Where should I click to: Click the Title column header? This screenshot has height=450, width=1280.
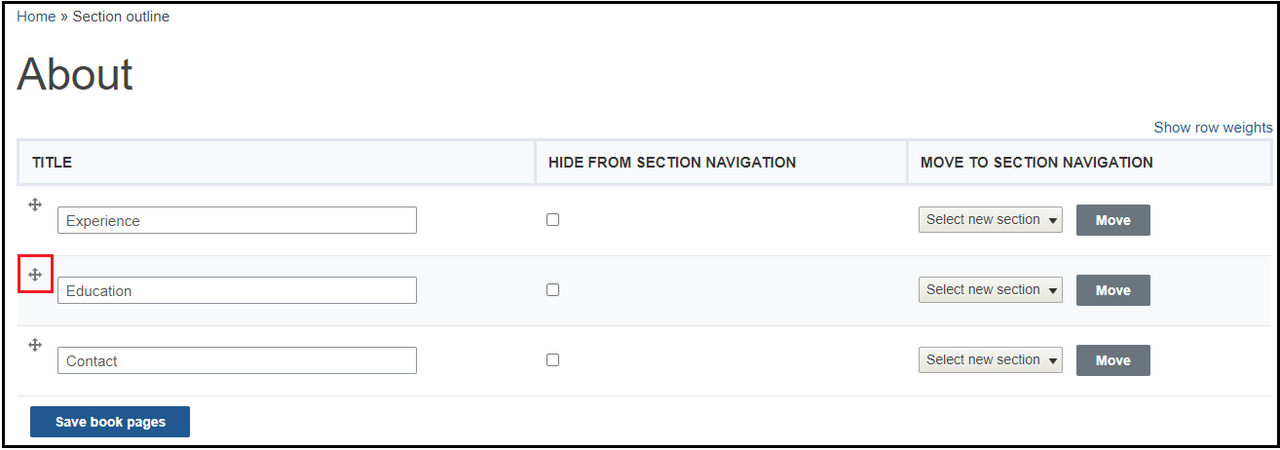pos(52,162)
